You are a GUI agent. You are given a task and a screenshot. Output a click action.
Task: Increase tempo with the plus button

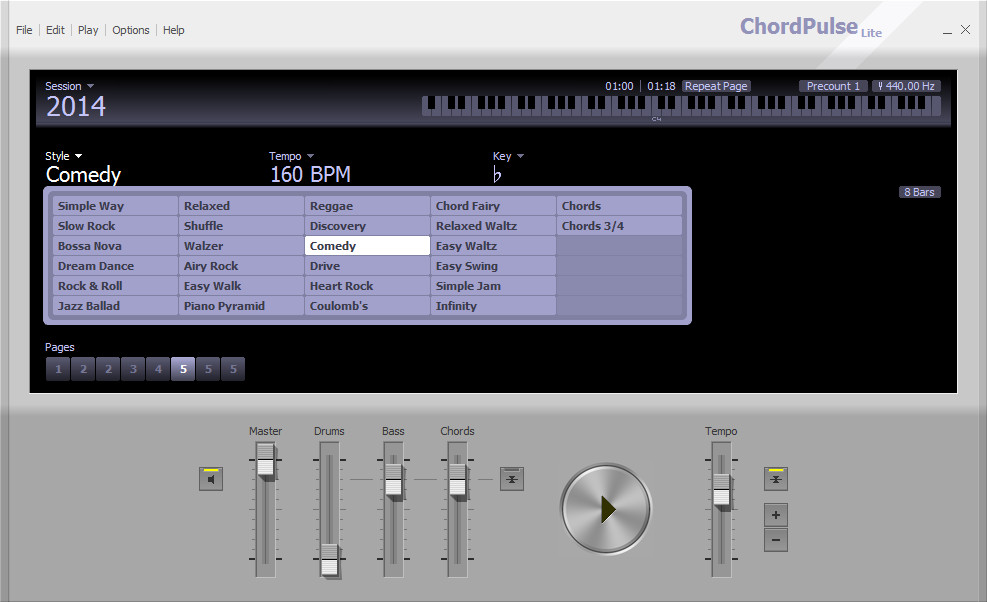click(776, 515)
